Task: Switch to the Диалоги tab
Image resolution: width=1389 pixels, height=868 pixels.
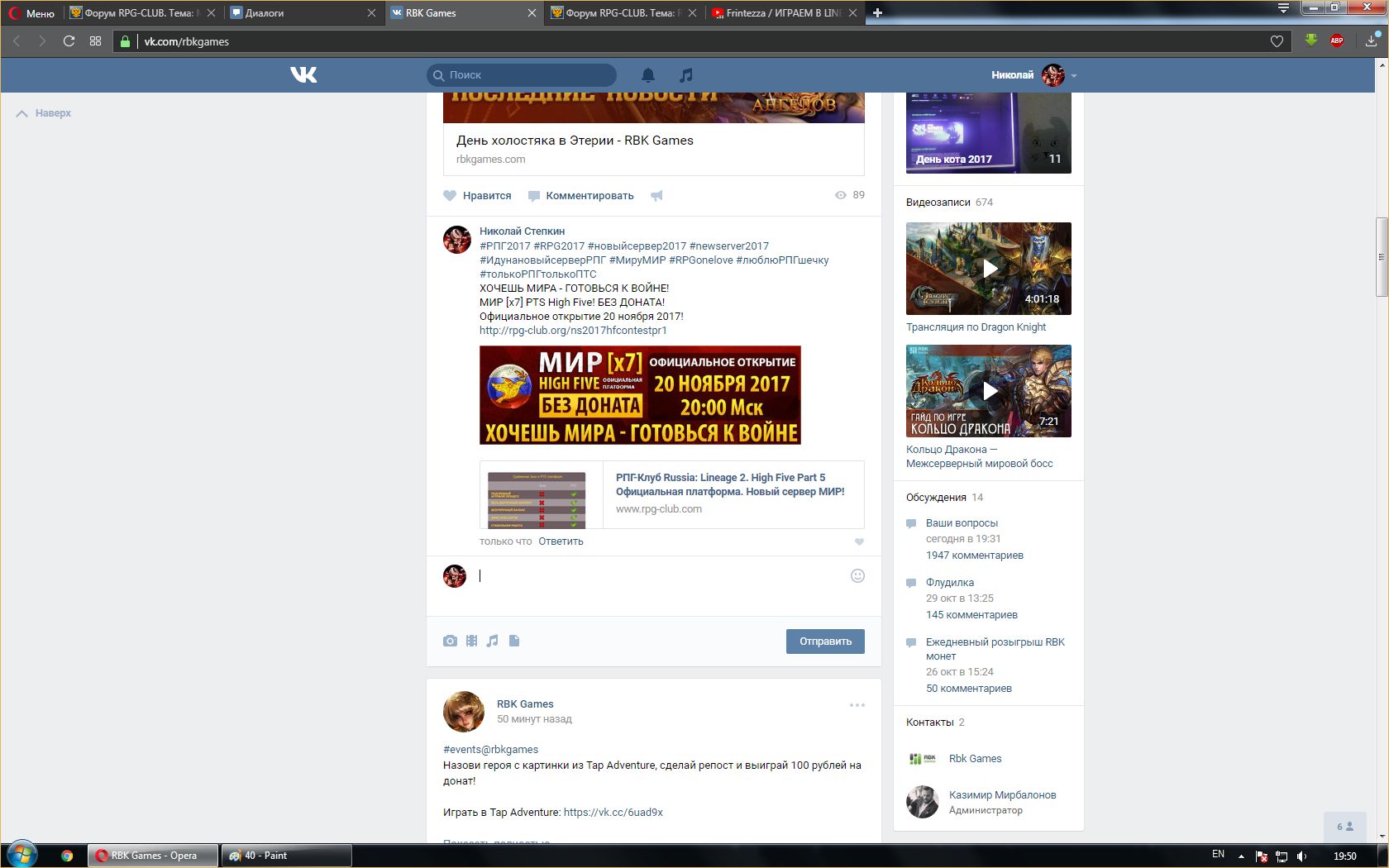Action: click(x=303, y=13)
